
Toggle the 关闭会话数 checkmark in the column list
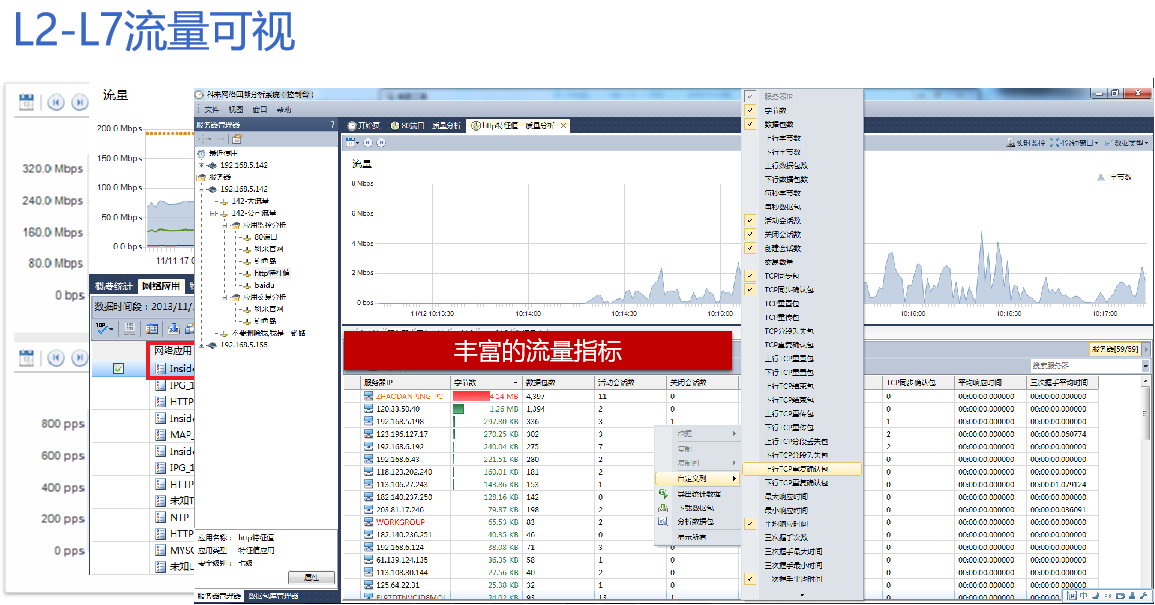point(750,234)
